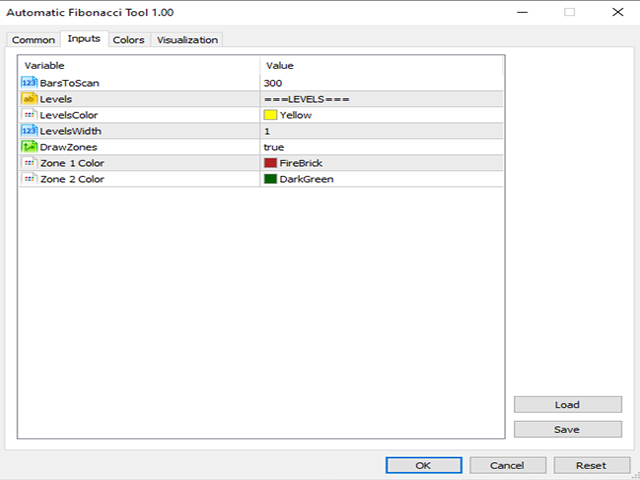This screenshot has height=480, width=640.
Task: Click the color icon beside Zone 1 Color
Action: (29, 163)
